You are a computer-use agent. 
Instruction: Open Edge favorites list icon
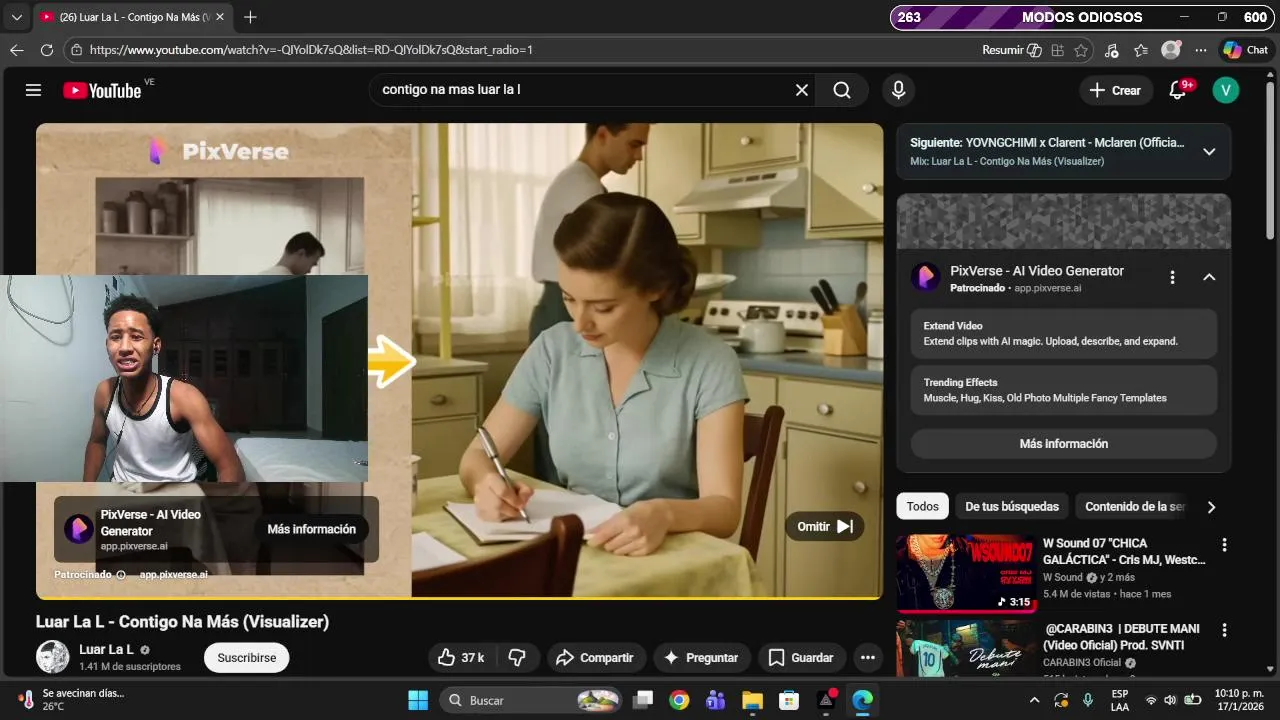[x=1141, y=50]
